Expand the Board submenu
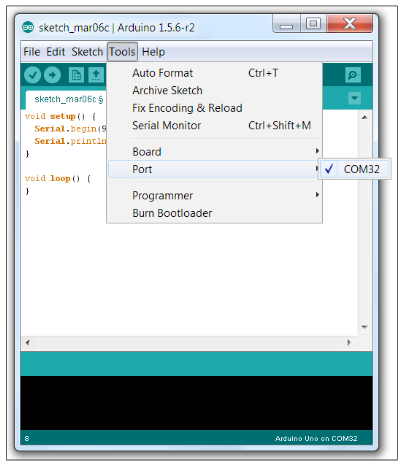Screen dimensions: 407x466 pyautogui.click(x=214, y=152)
